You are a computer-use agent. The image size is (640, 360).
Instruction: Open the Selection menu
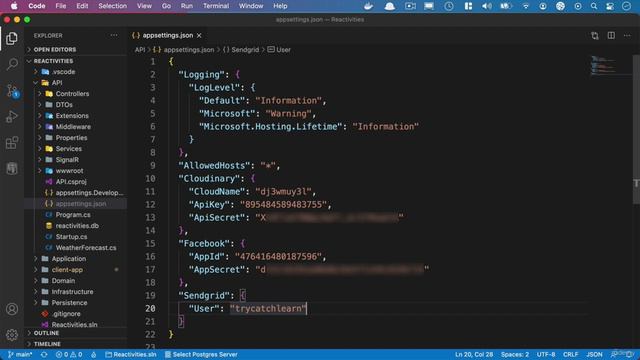tap(112, 6)
